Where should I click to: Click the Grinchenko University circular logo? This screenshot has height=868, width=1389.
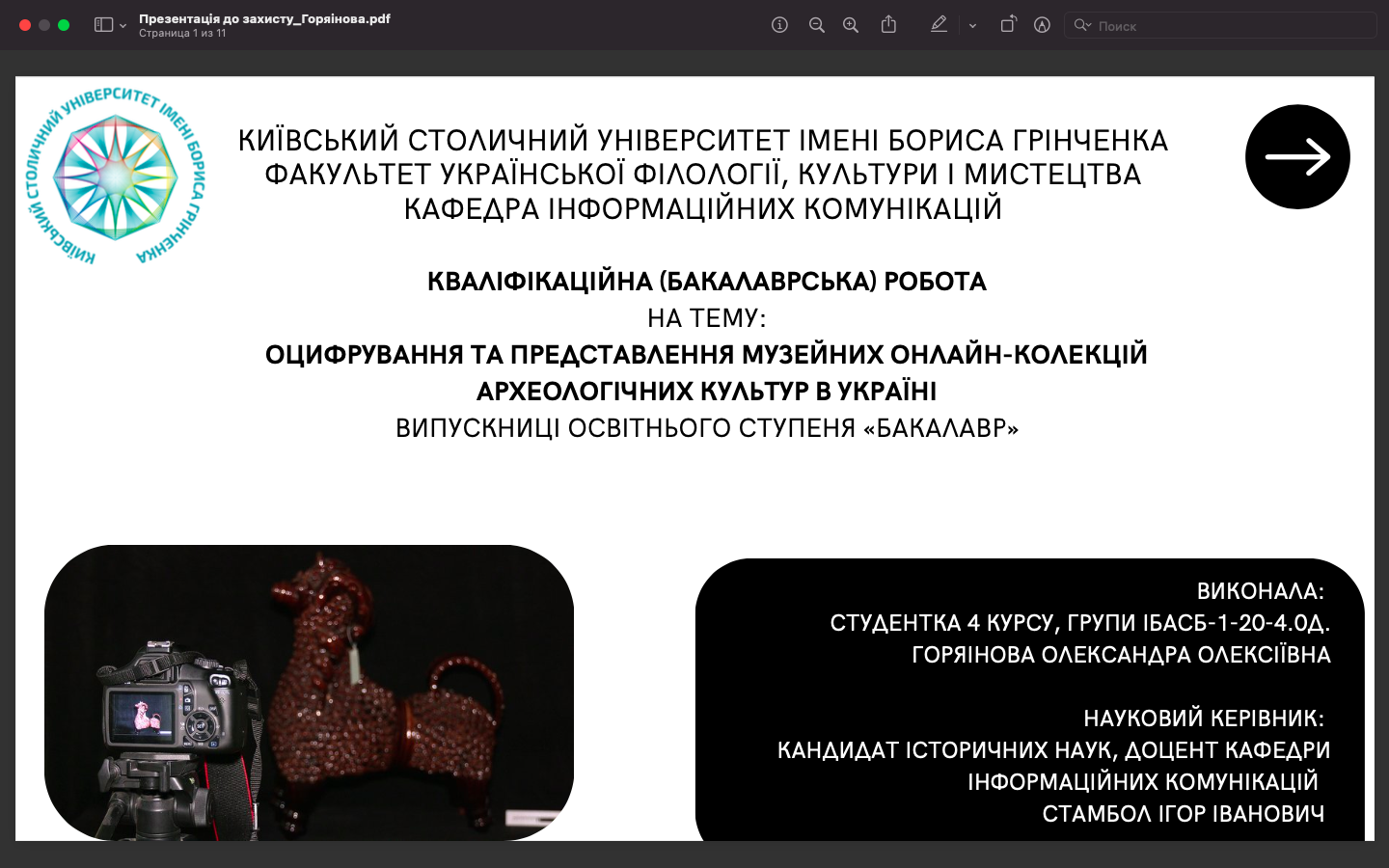tap(116, 176)
